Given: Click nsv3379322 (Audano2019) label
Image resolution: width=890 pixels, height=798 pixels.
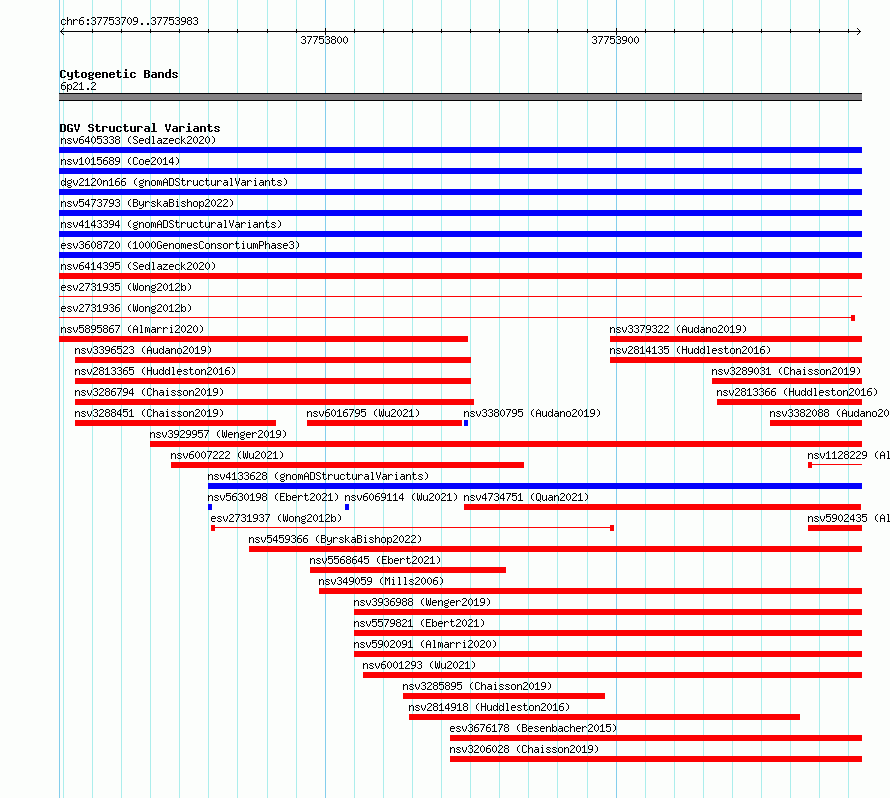Looking at the screenshot, I should [x=678, y=329].
